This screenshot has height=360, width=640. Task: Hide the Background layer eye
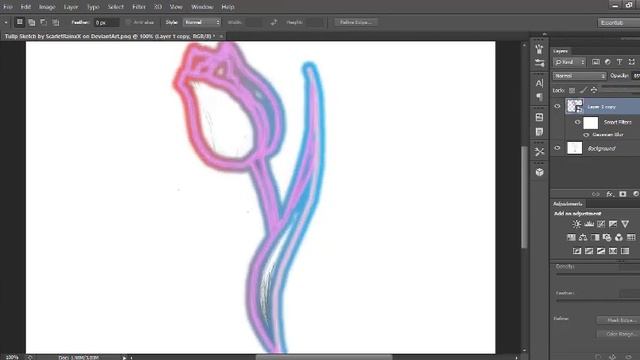[557, 148]
